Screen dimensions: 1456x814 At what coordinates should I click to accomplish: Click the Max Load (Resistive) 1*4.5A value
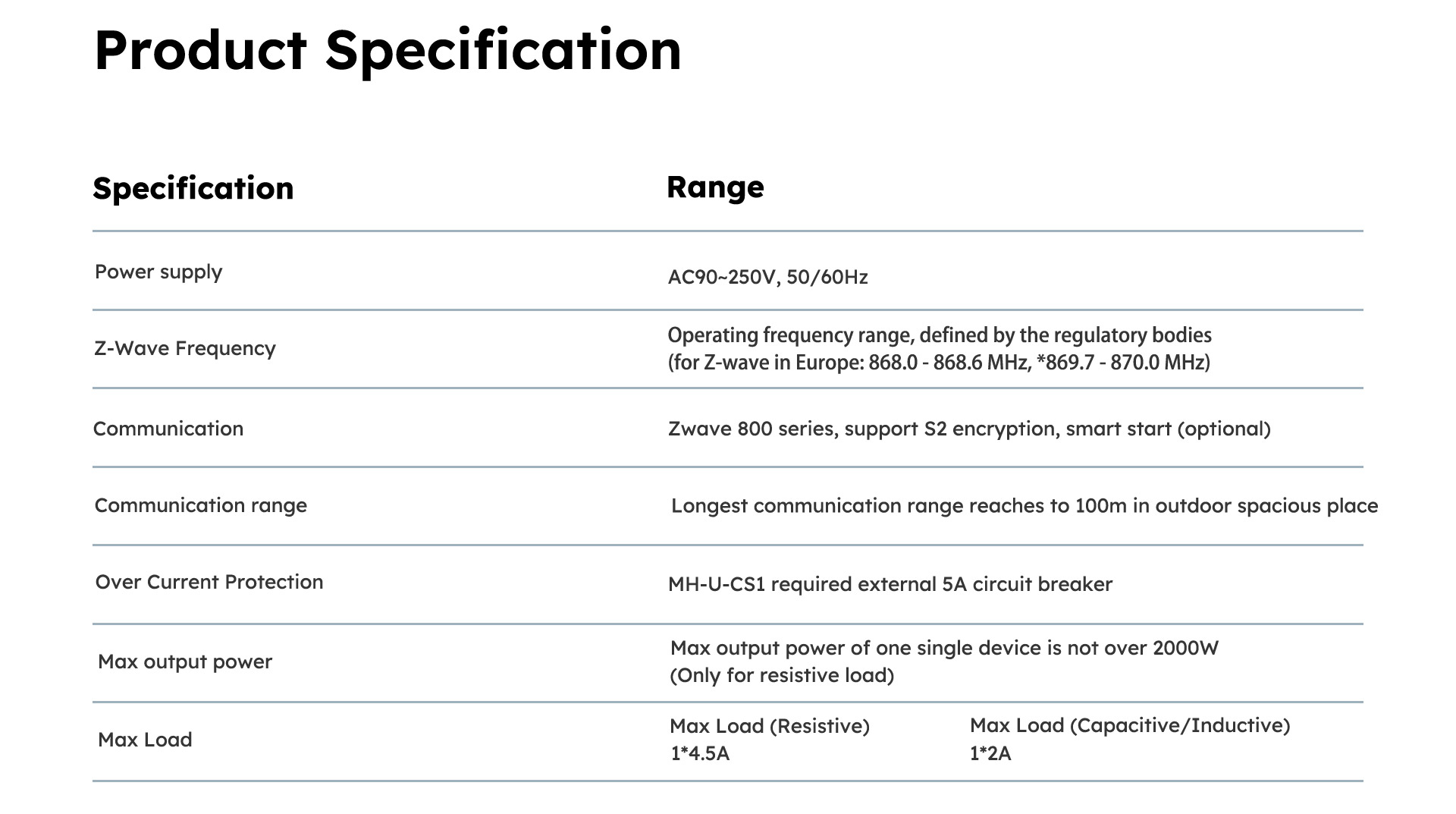[770, 740]
